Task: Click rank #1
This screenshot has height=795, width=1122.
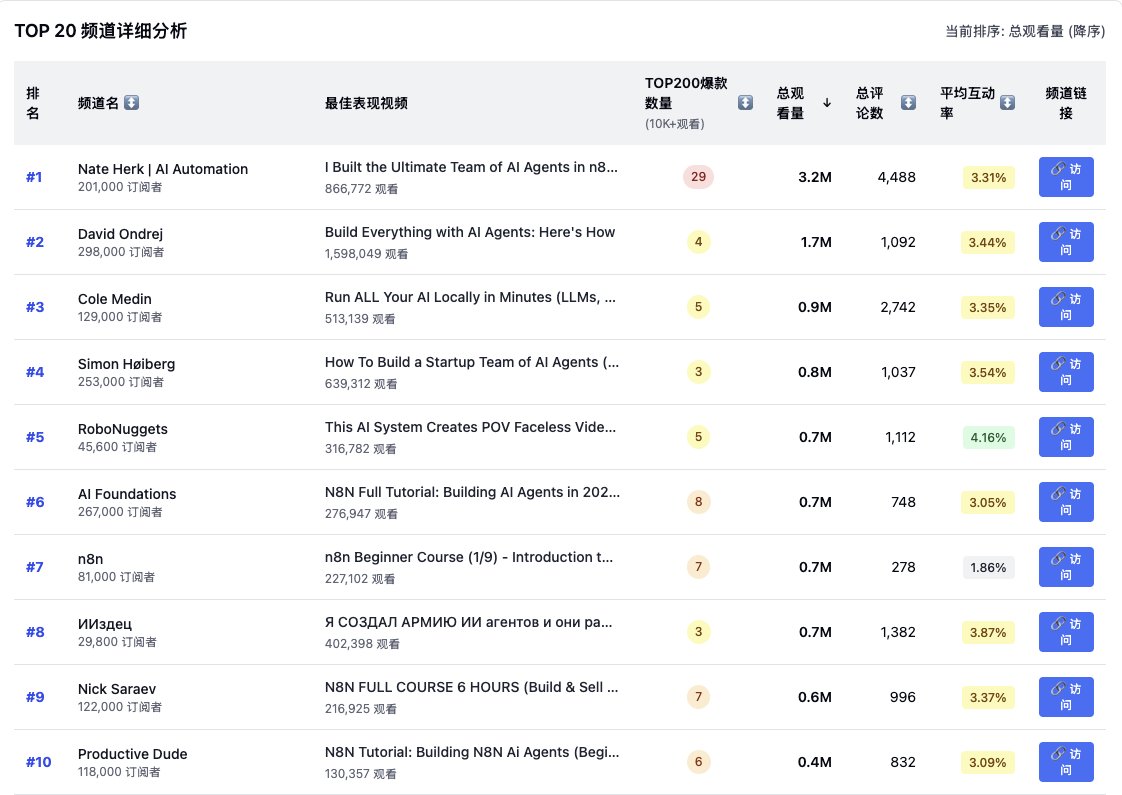Action: (x=34, y=177)
